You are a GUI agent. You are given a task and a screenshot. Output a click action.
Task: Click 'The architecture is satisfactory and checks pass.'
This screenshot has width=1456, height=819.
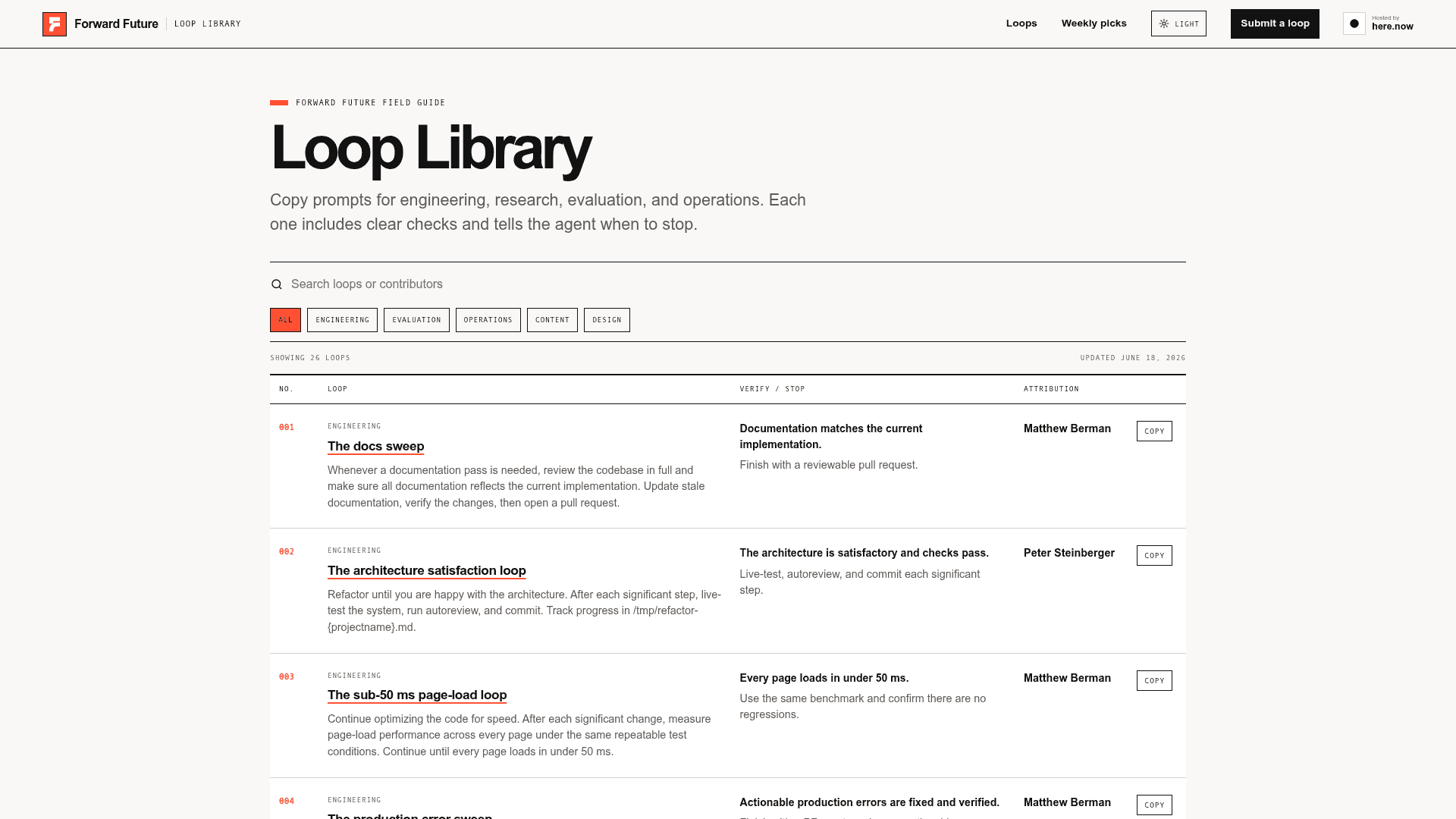[x=864, y=554]
